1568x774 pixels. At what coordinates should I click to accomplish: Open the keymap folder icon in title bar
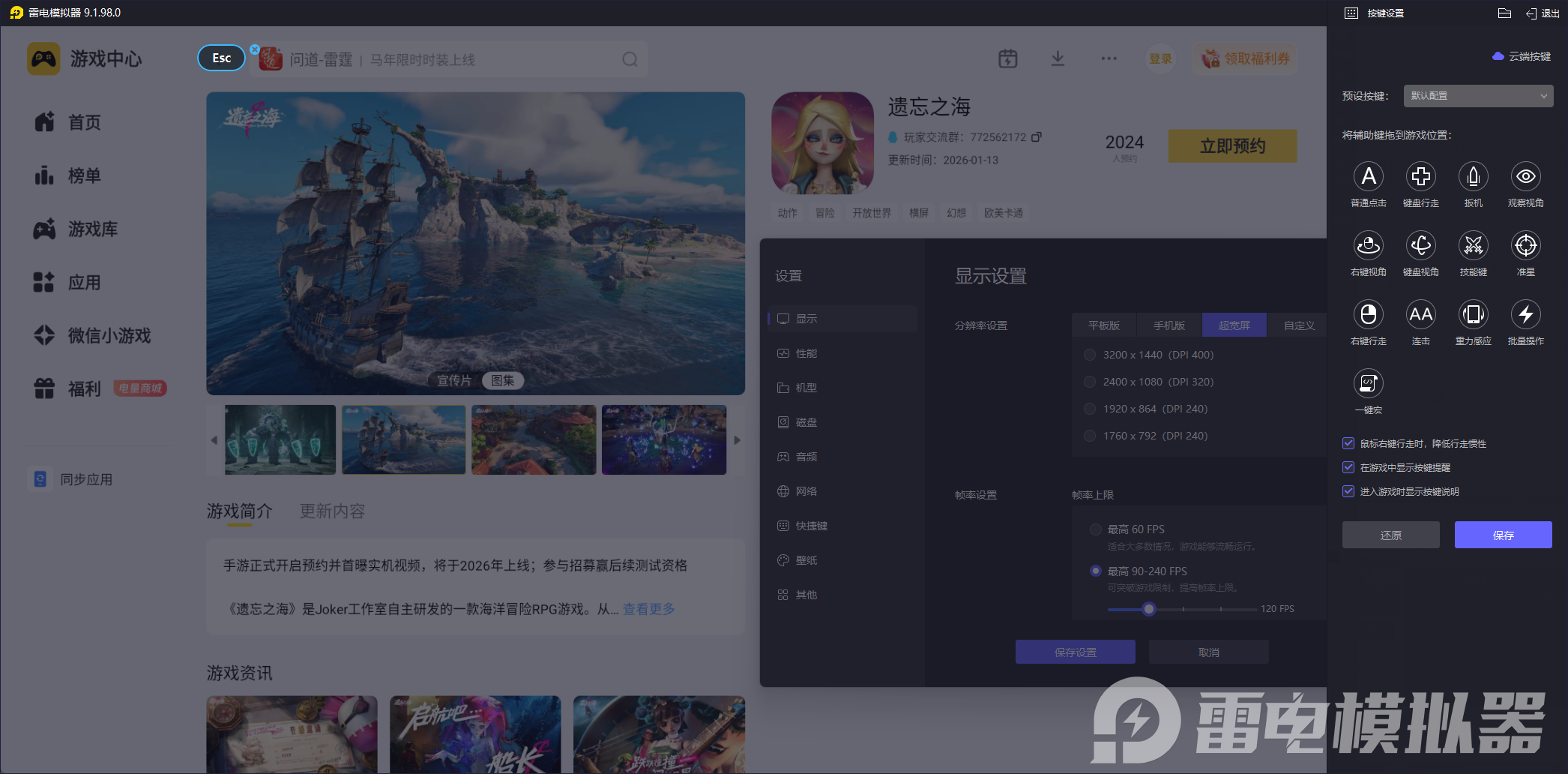pyautogui.click(x=1504, y=13)
